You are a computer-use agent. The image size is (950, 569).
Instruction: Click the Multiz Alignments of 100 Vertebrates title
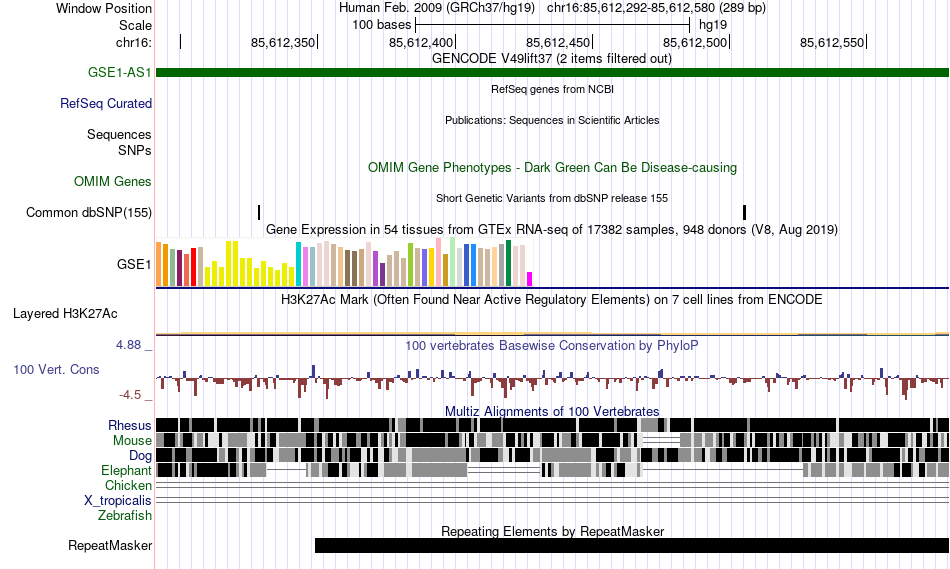552,411
